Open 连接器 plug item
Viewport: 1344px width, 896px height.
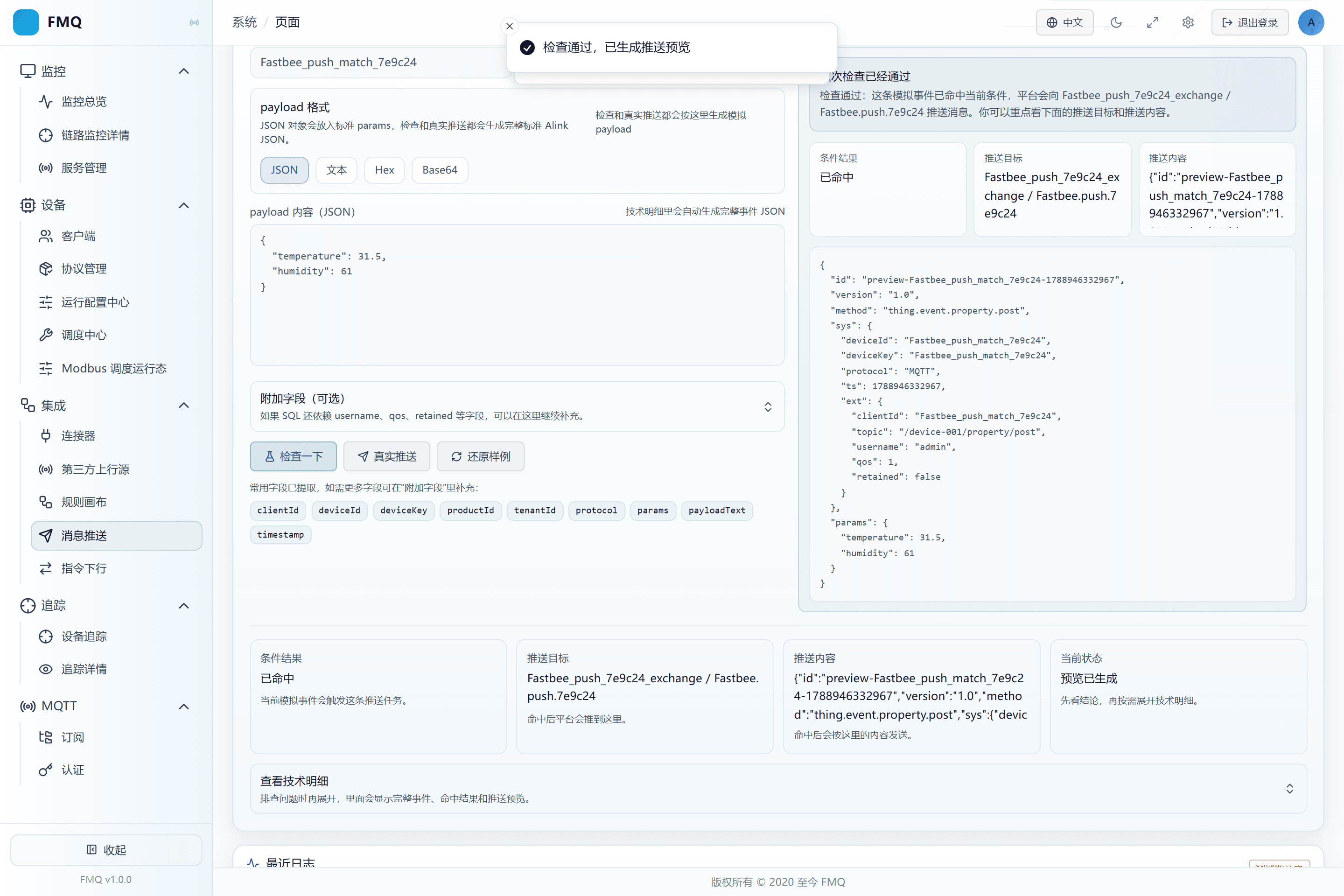click(x=117, y=436)
